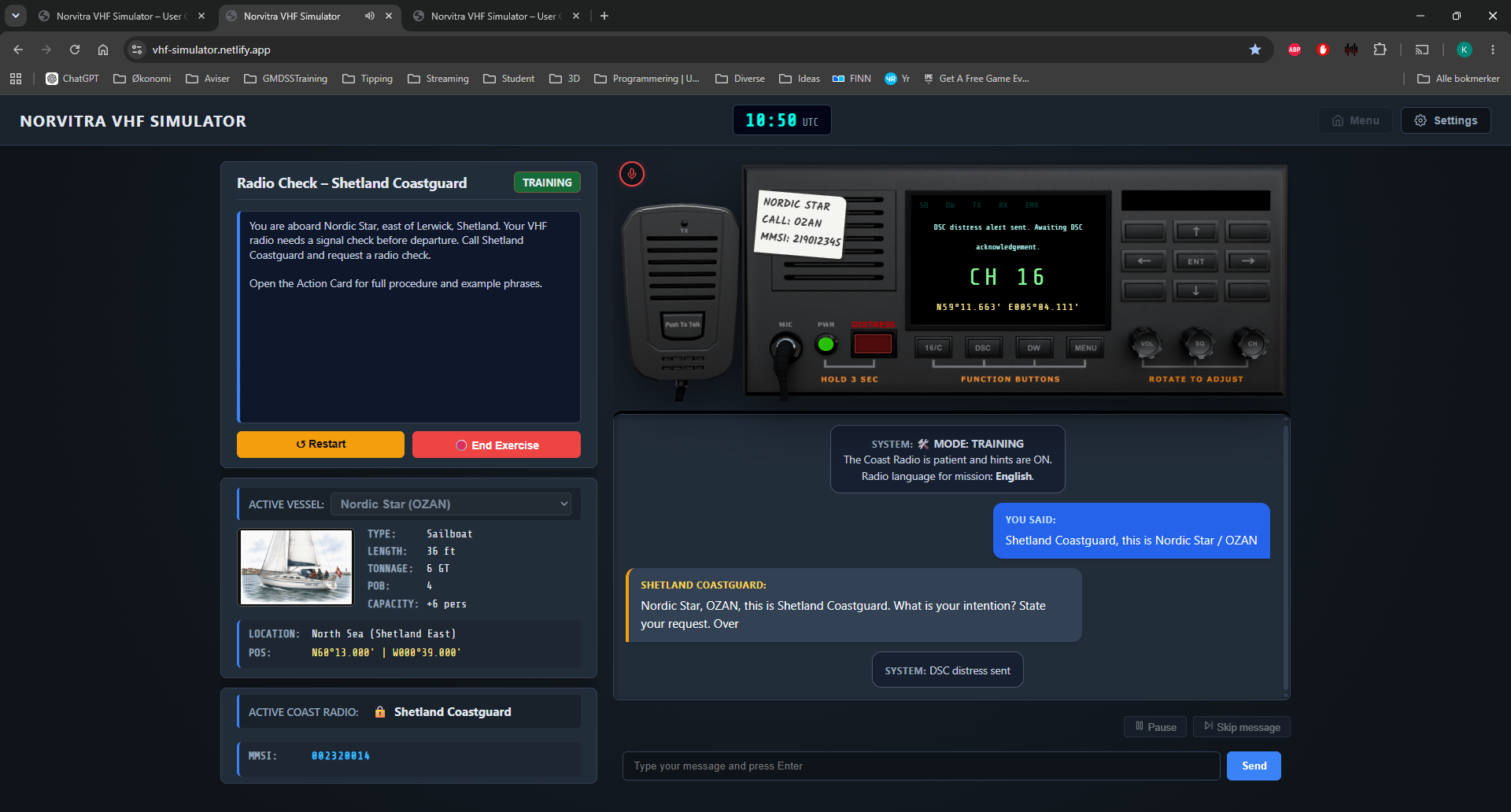Viewport: 1511px width, 812px height.
Task: Switch to first Norvitra VHF Simulator tab
Action: (x=120, y=16)
